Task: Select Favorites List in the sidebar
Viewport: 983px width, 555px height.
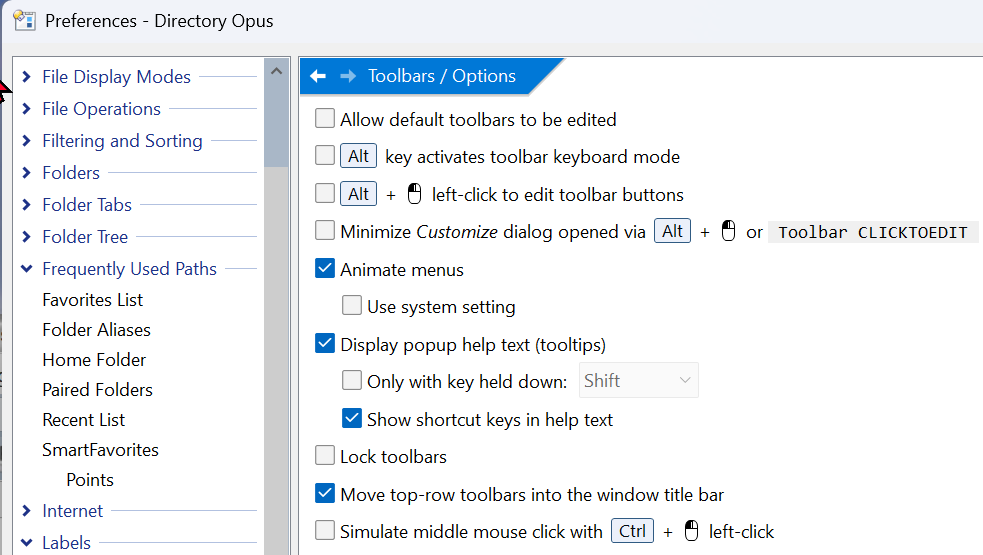Action: (x=92, y=300)
